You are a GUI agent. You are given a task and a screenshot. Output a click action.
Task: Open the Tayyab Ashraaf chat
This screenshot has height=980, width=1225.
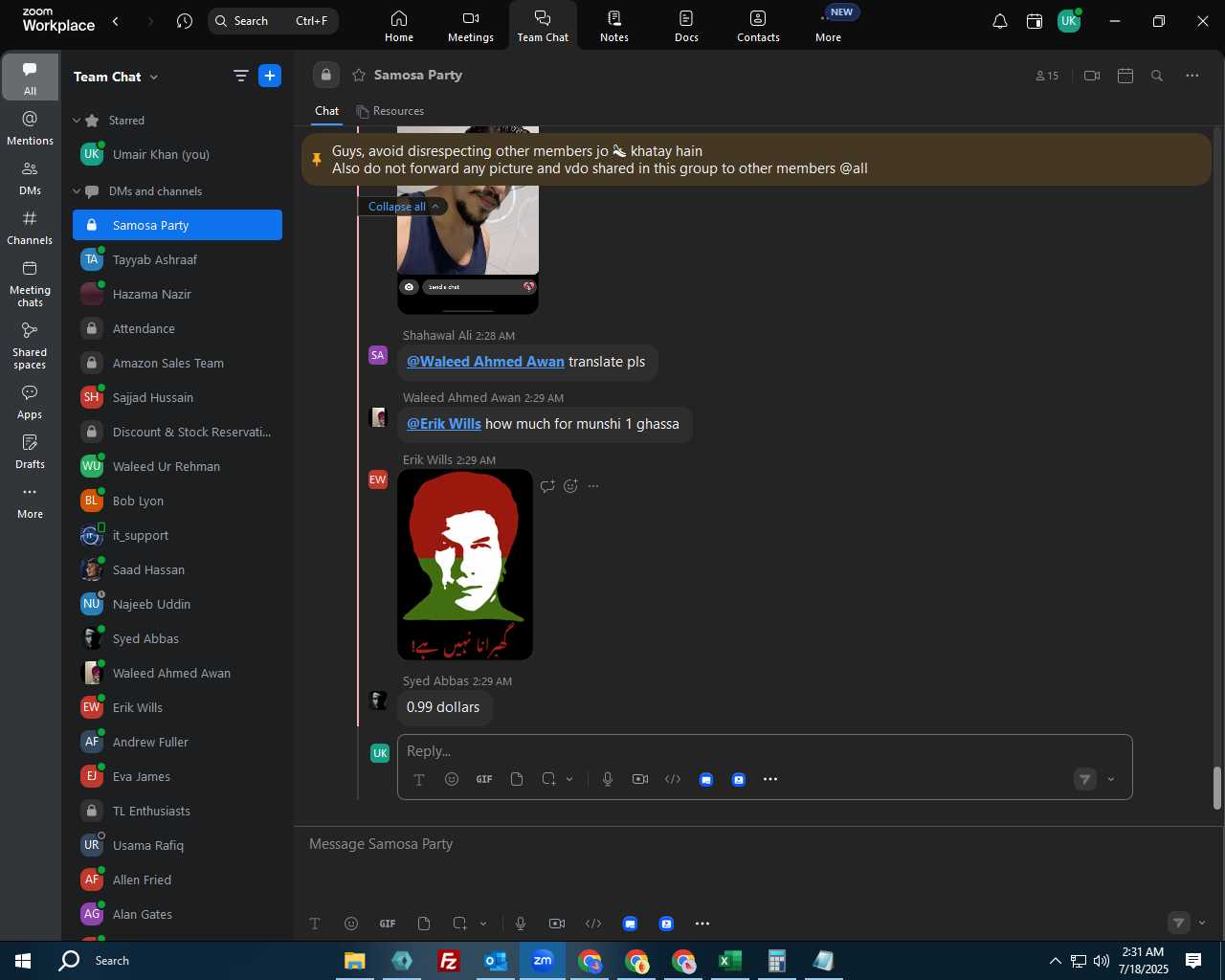pyautogui.click(x=178, y=260)
